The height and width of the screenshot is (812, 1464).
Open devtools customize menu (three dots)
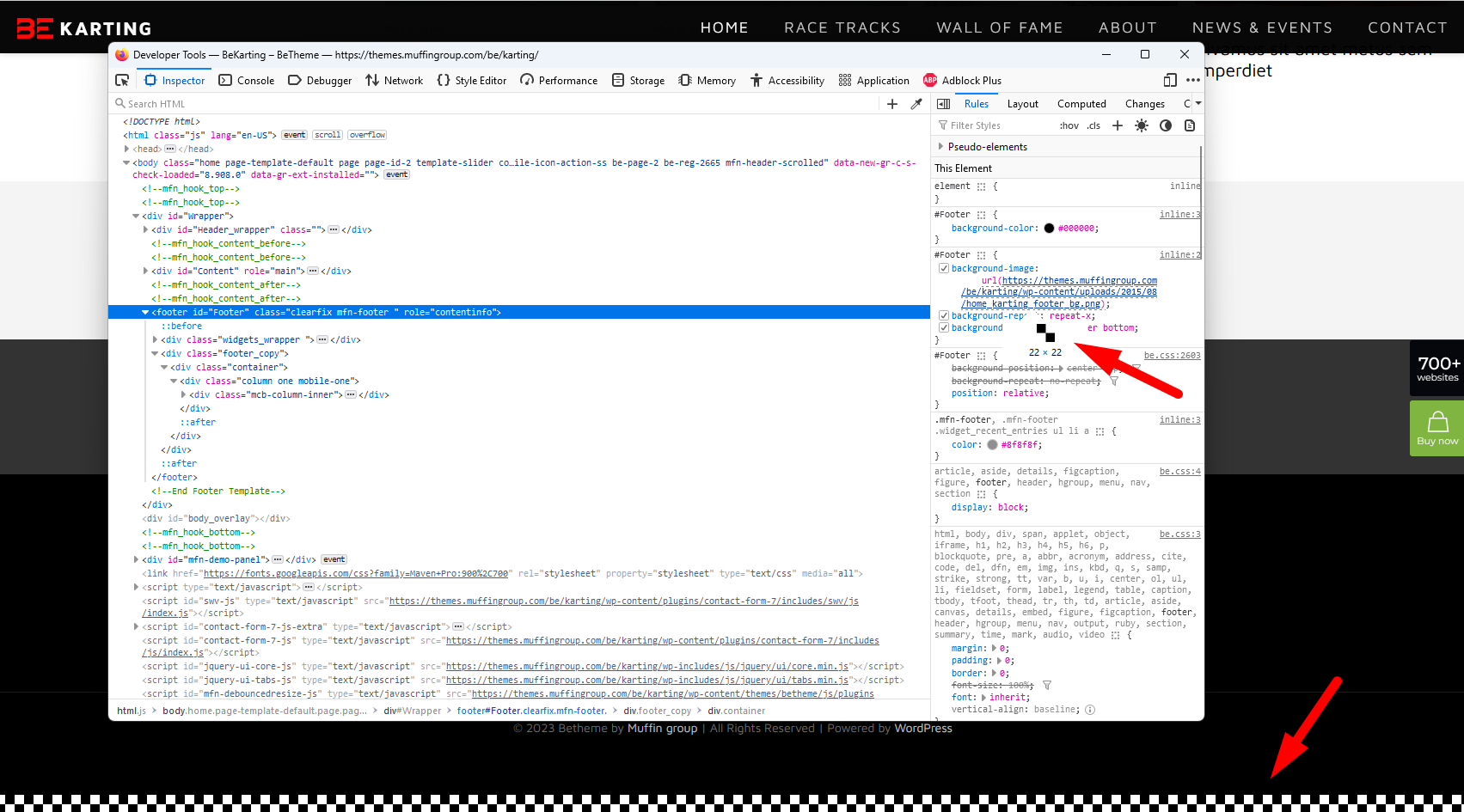[x=1192, y=80]
